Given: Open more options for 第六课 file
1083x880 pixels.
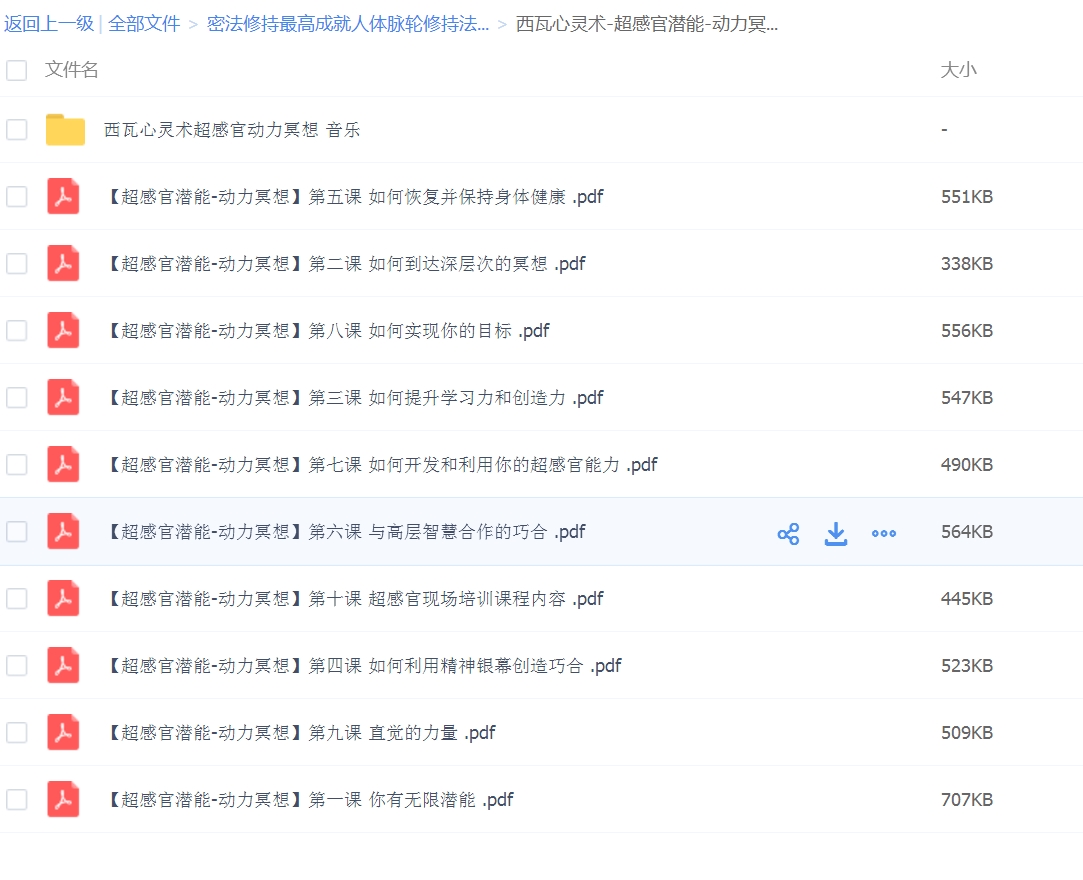Looking at the screenshot, I should coord(884,534).
